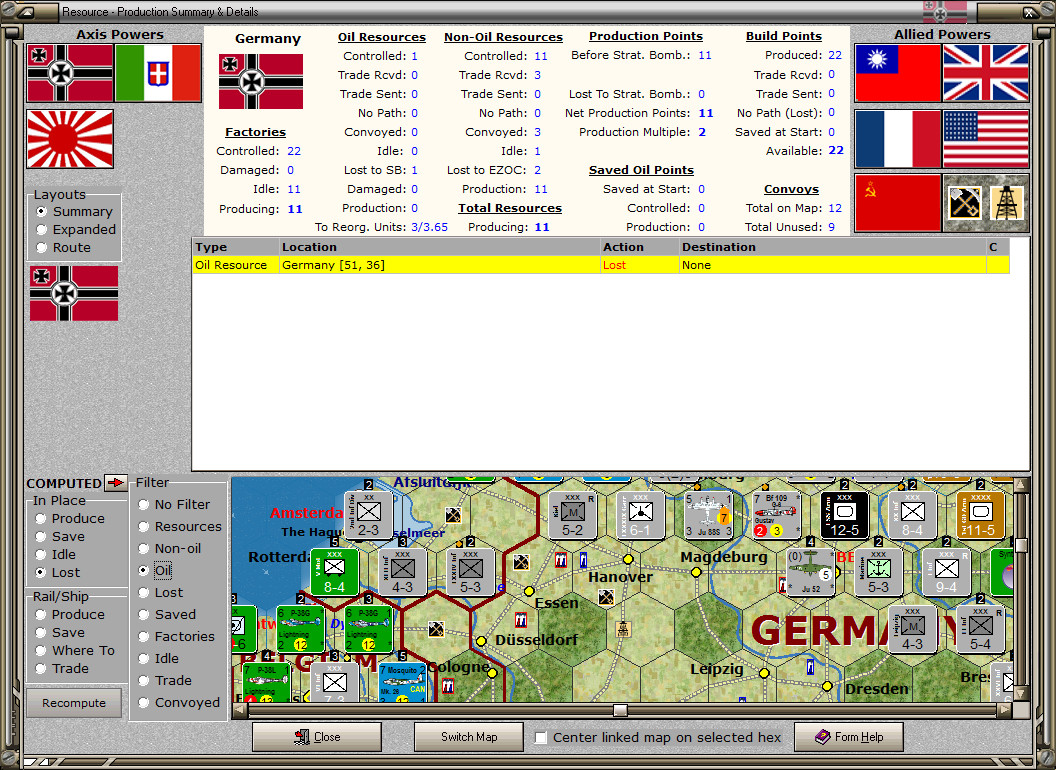
Task: Click the Switch Map button
Action: [x=468, y=737]
